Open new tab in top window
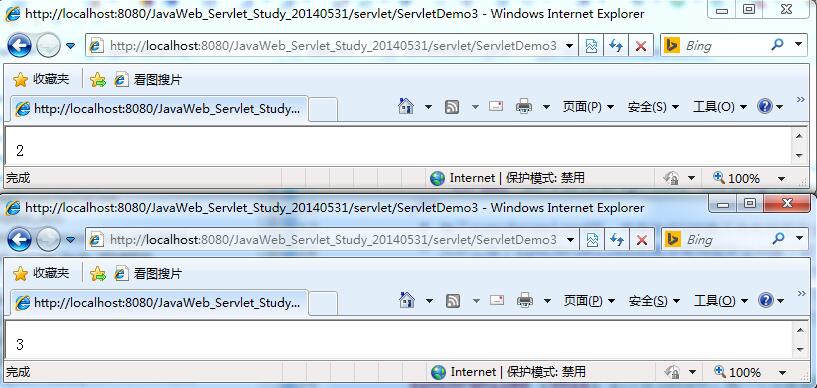The width and height of the screenshot is (817, 388). pos(323,110)
